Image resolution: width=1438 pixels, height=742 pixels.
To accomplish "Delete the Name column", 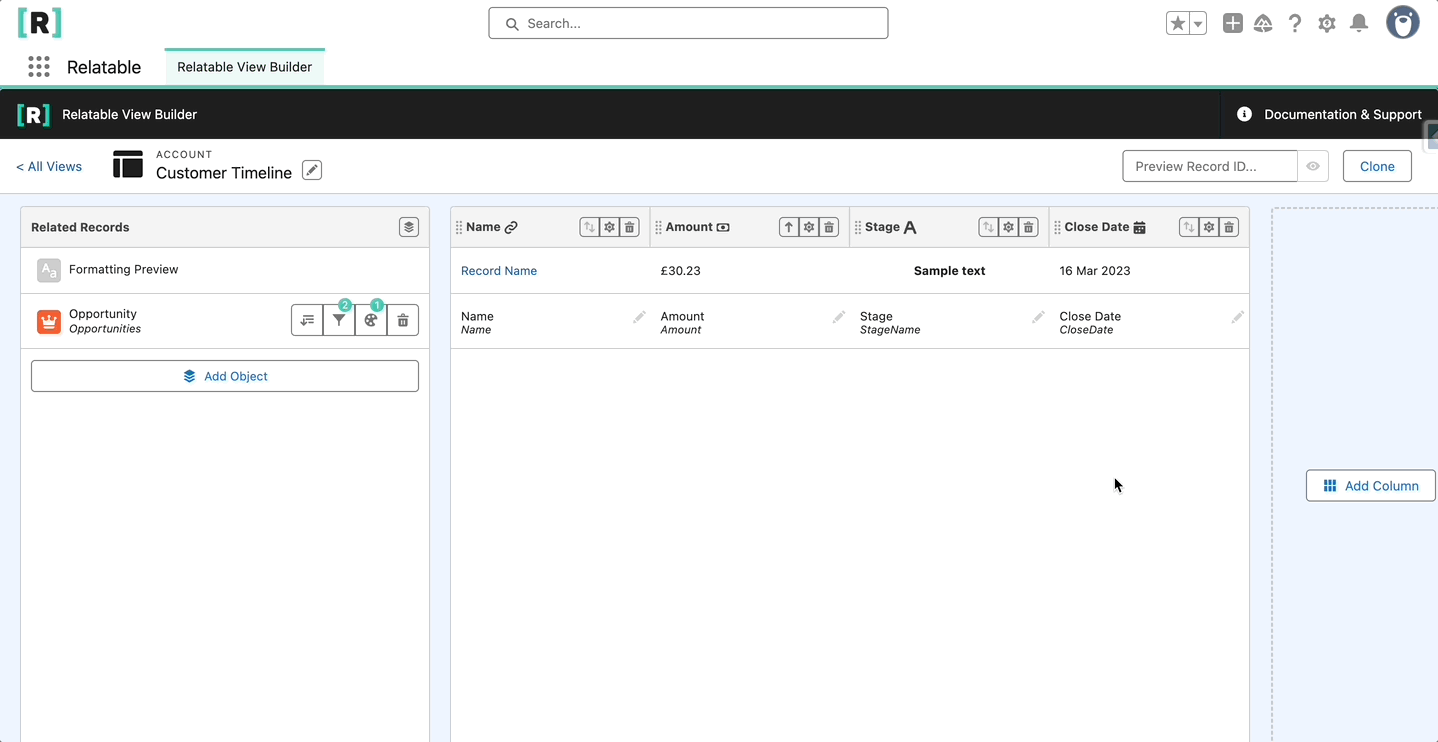I will 629,227.
